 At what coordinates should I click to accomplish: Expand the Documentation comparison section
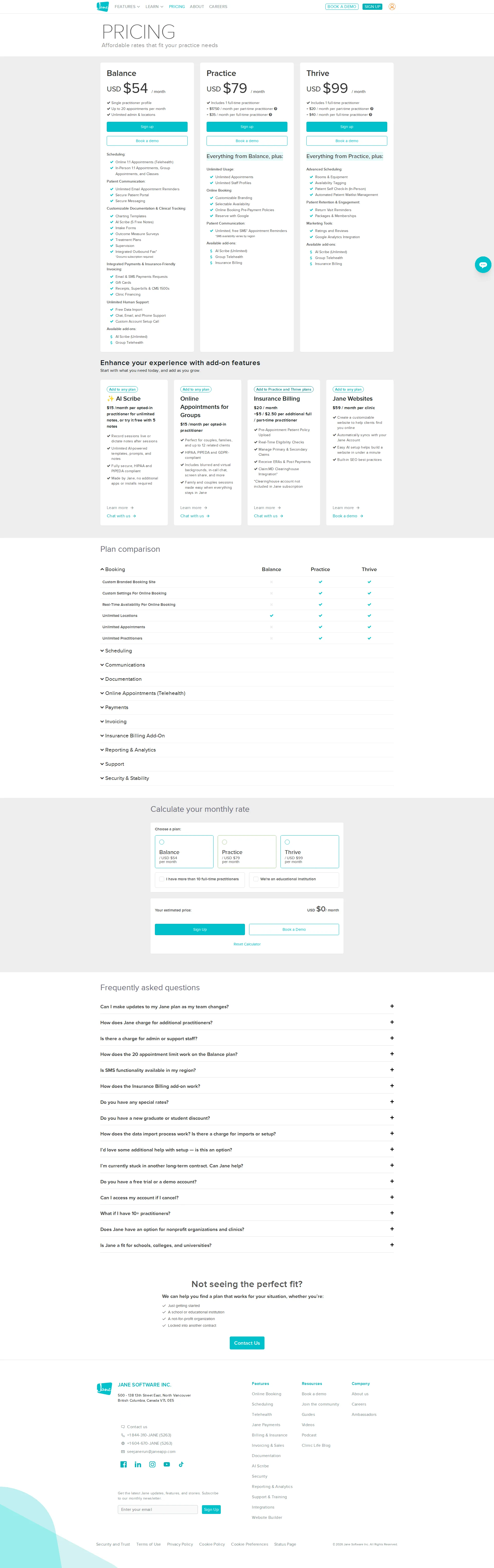pos(121,679)
